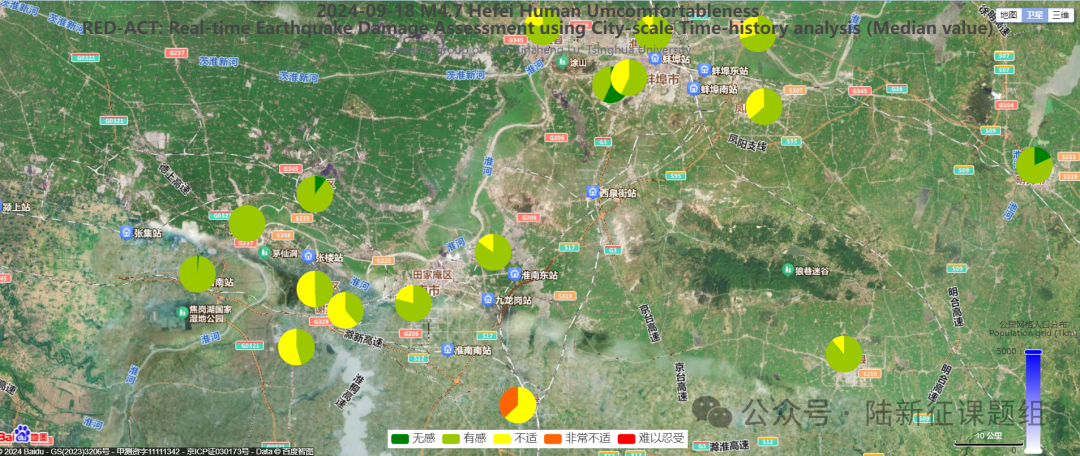Click the 张集站 station icon
Image resolution: width=1080 pixels, height=456 pixels.
coord(126,232)
